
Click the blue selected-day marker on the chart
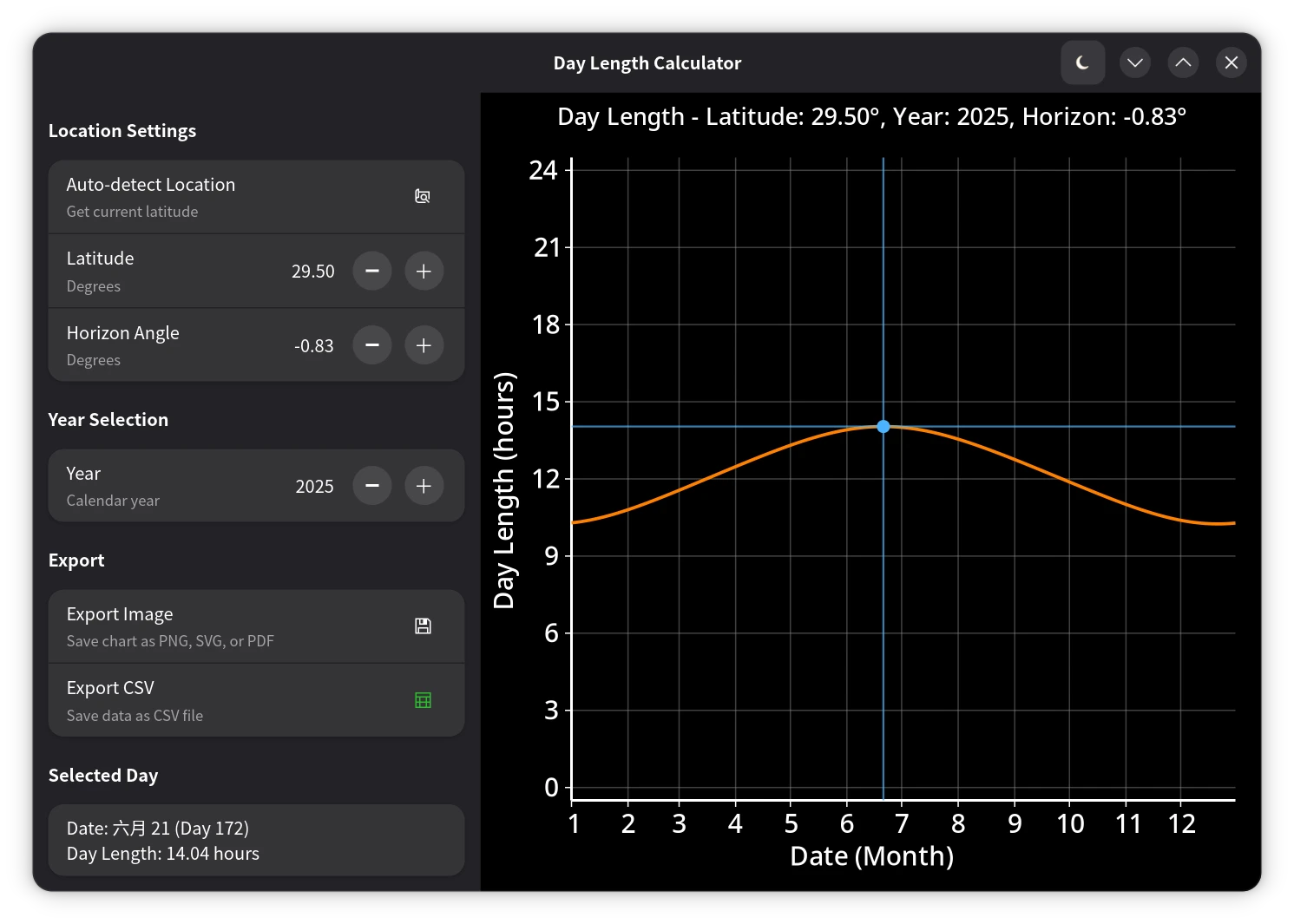883,426
